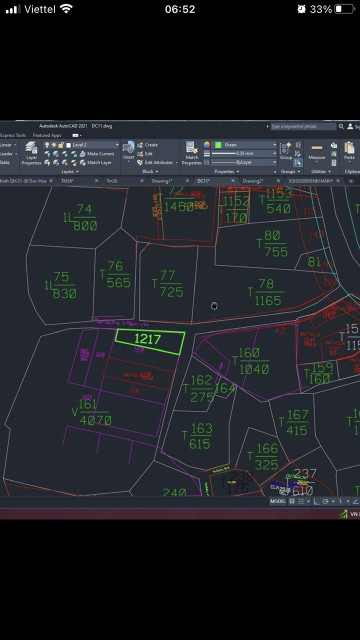Open the Layer Properties manager

point(31,153)
